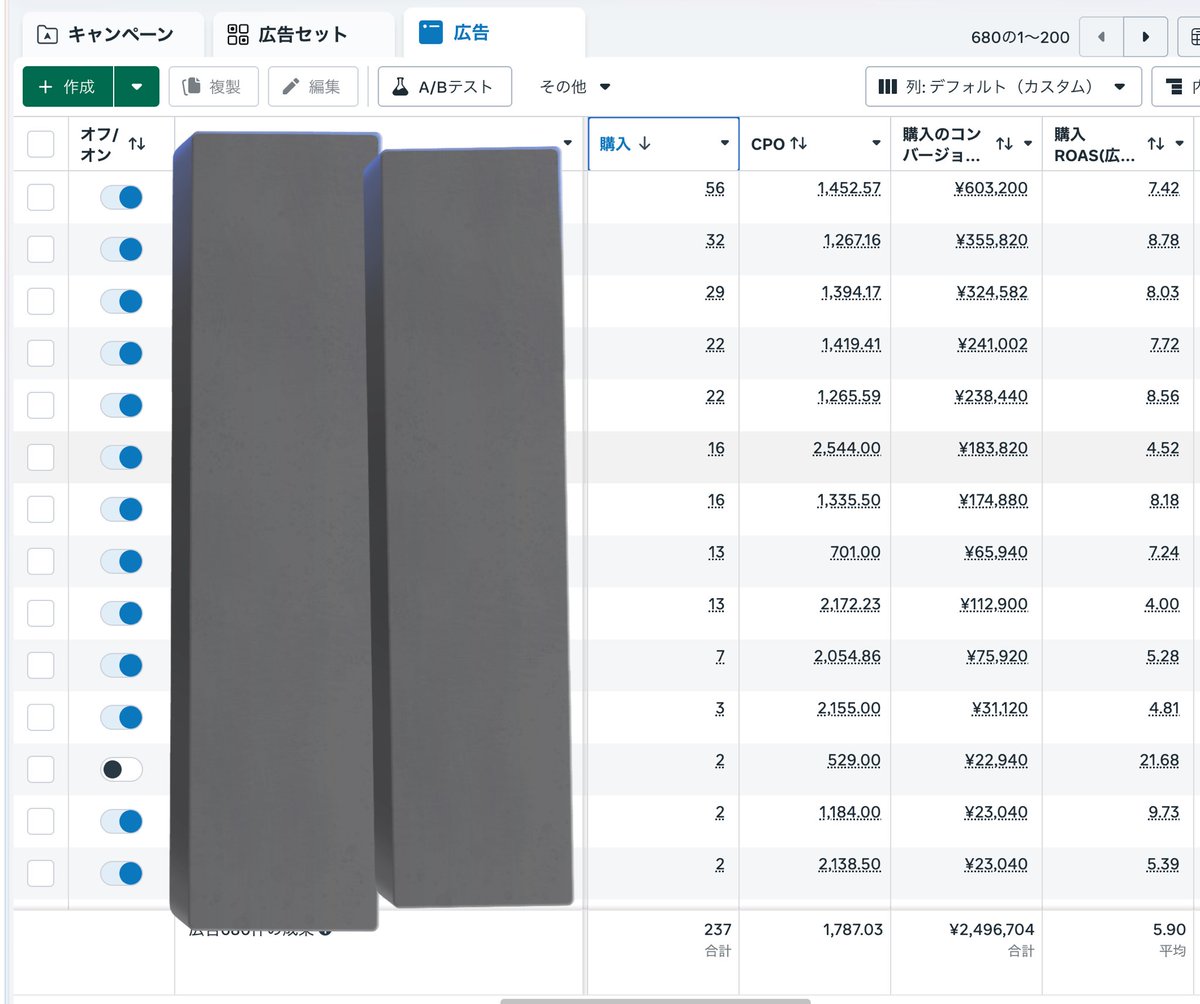Check the row with ROAS 4.52
Screen dimensions: 1200x1004
click(x=40, y=457)
